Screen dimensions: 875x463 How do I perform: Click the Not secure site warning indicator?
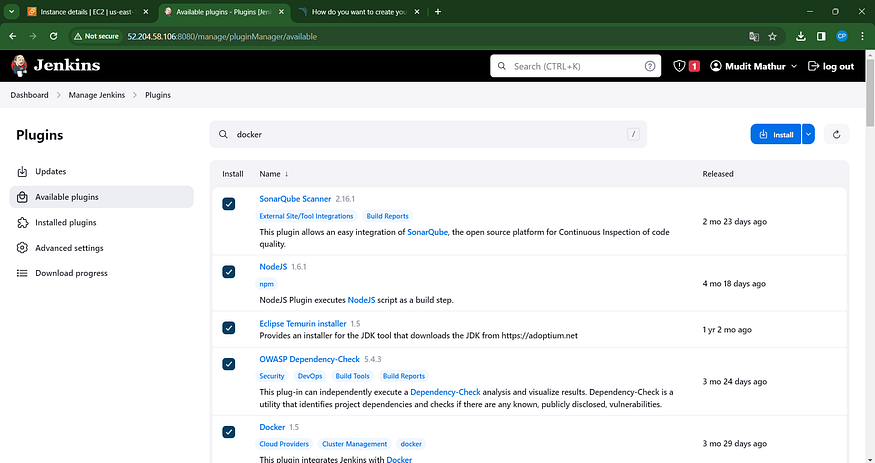tap(97, 36)
